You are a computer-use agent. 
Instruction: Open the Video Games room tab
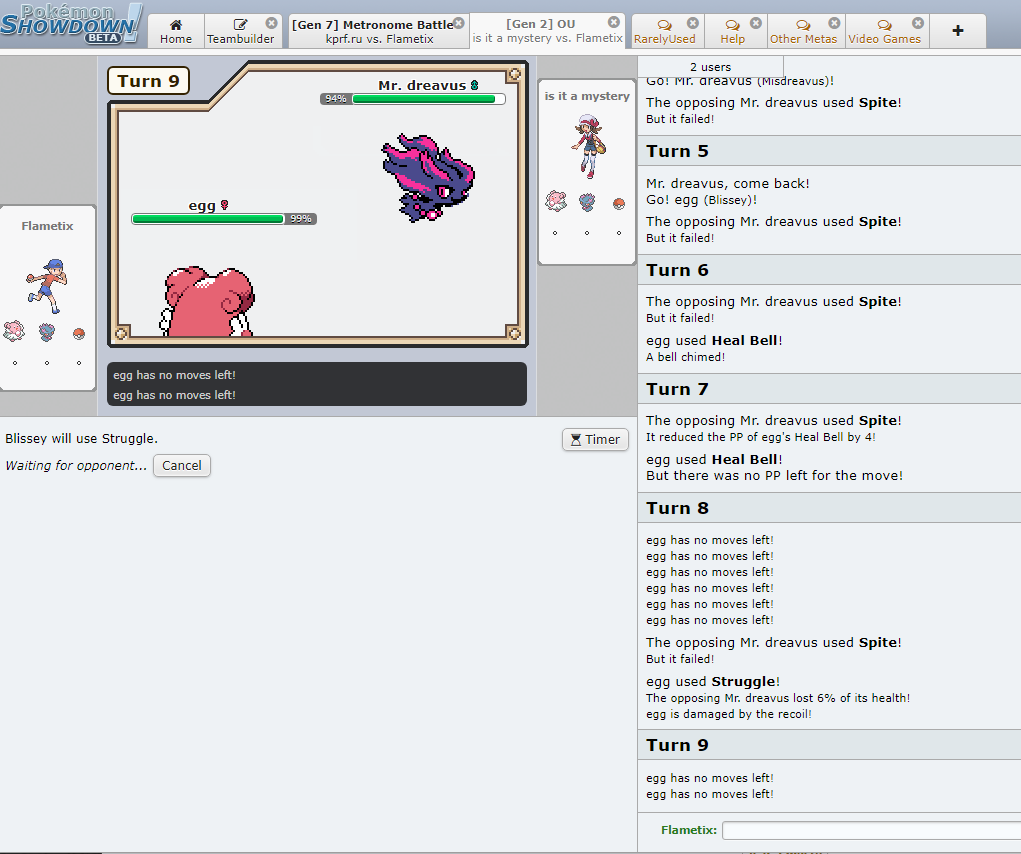click(887, 31)
